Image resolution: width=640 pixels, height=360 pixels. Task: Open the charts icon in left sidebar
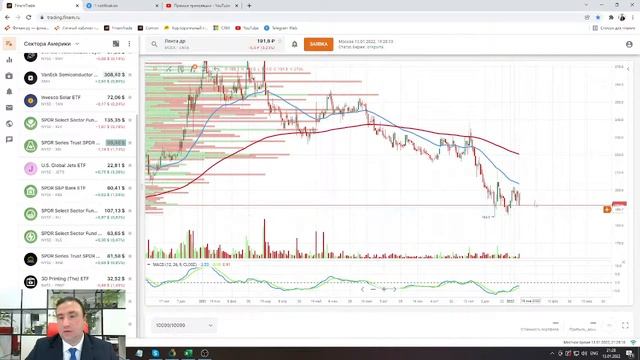9,60
